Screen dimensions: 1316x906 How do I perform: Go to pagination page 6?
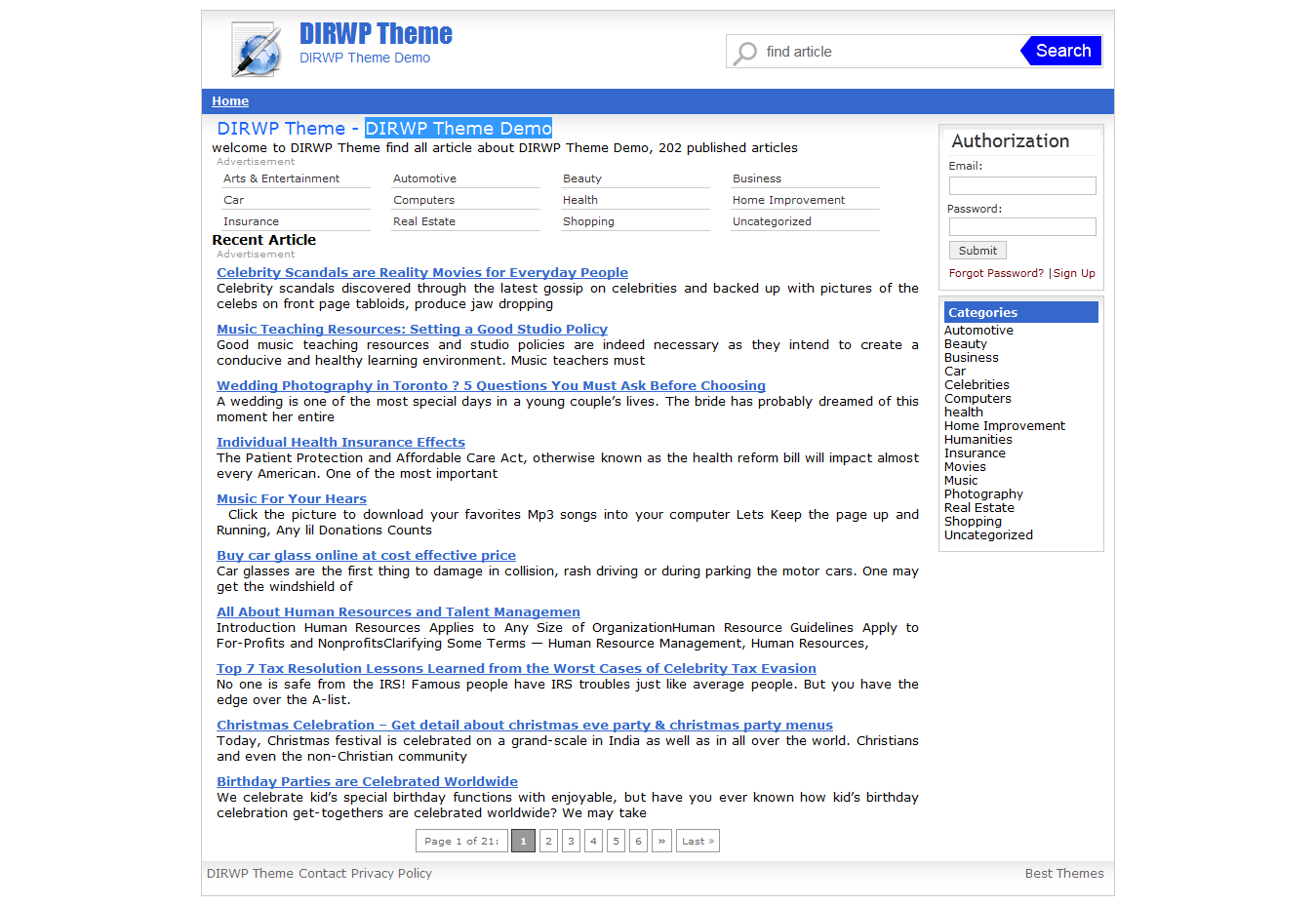tap(638, 841)
